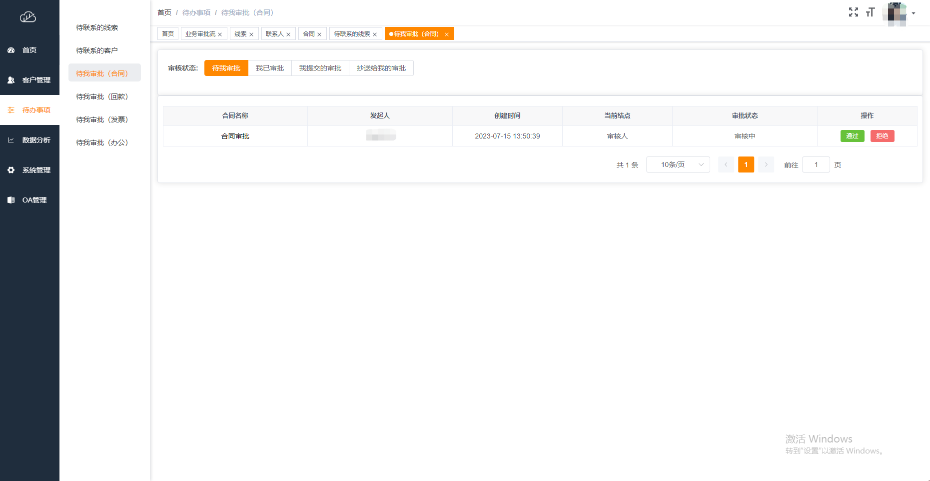Toggle fullscreen mode icon

[x=853, y=12]
